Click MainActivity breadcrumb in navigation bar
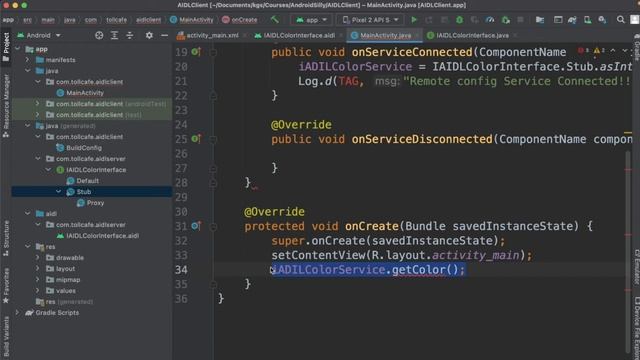 pos(191,20)
